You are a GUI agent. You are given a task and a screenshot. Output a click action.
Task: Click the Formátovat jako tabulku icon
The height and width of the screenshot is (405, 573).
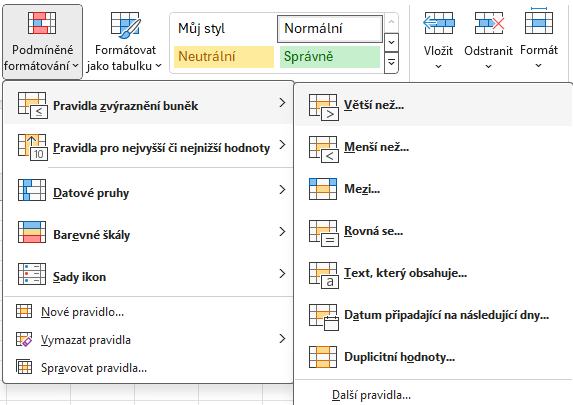point(126,25)
